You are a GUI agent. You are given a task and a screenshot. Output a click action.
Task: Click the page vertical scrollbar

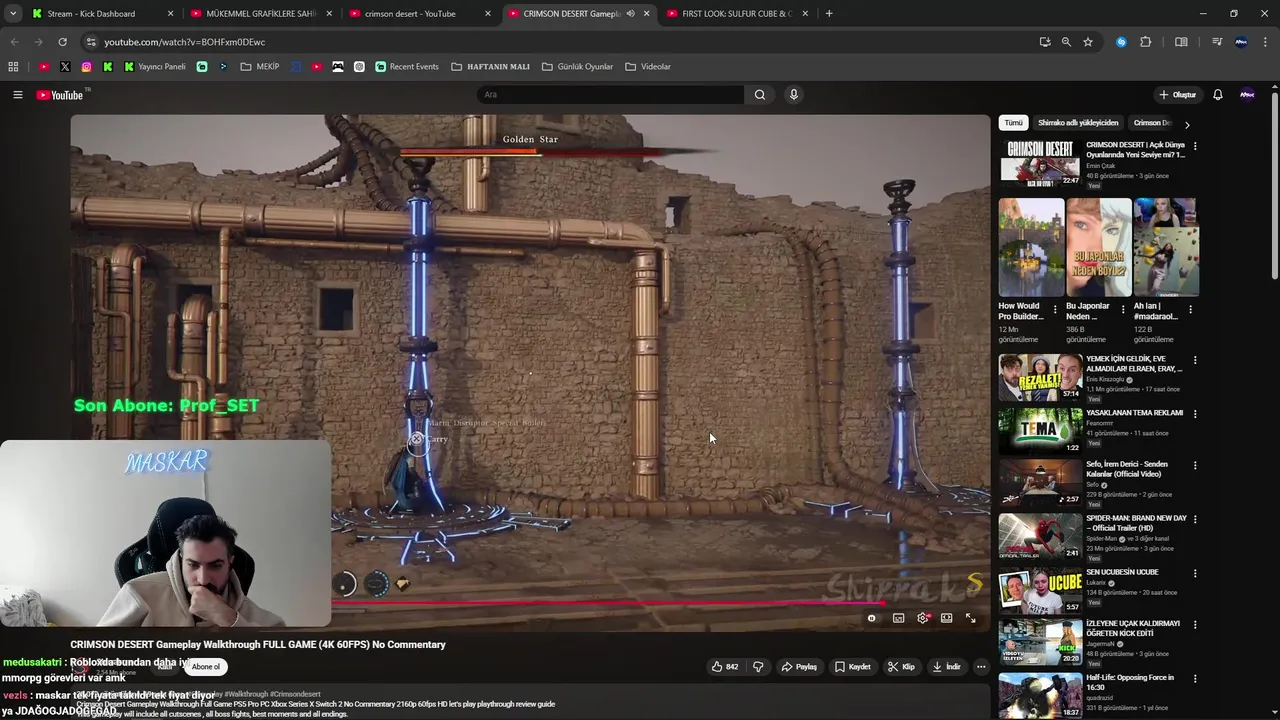[1274, 185]
